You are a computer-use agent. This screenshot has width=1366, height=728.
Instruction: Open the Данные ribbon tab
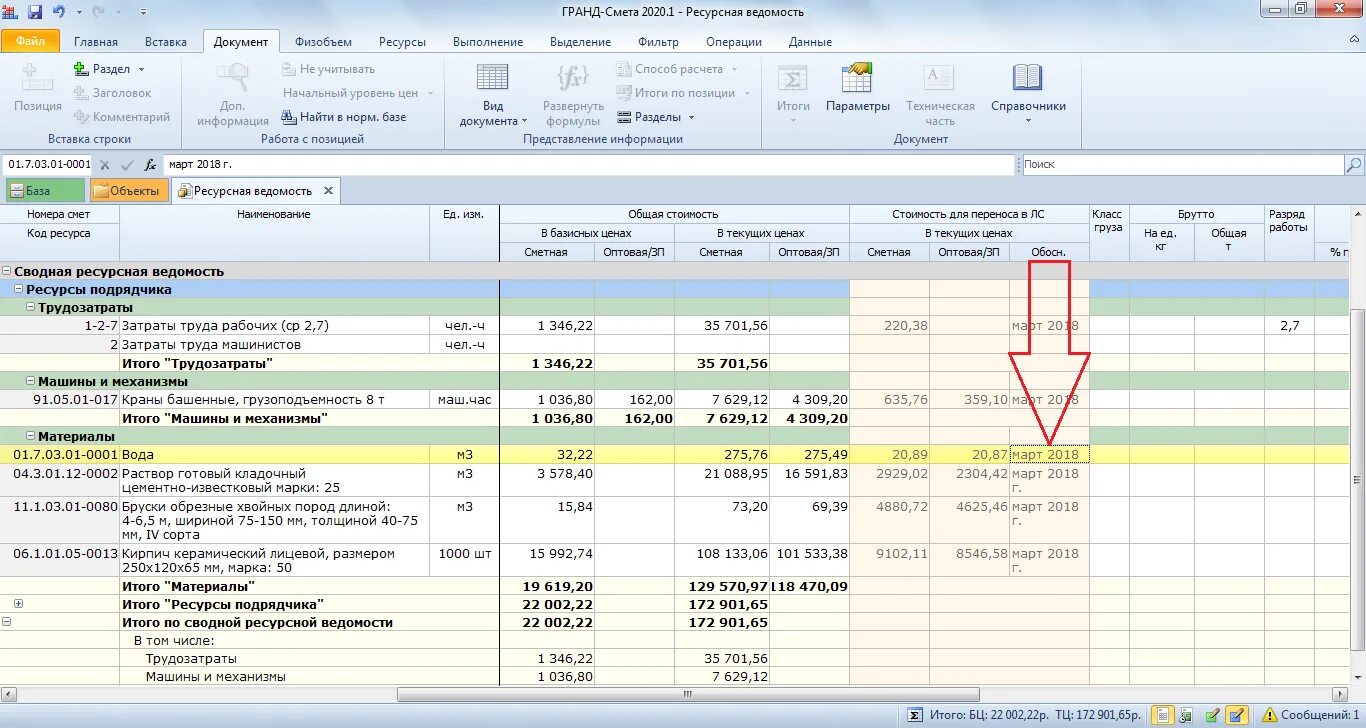coord(810,42)
